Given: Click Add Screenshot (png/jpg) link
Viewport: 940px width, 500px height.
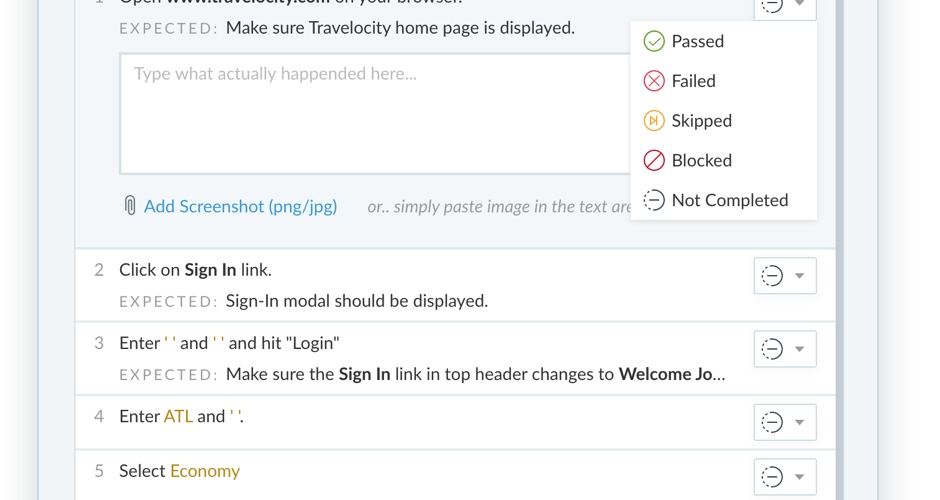Looking at the screenshot, I should (x=240, y=207).
